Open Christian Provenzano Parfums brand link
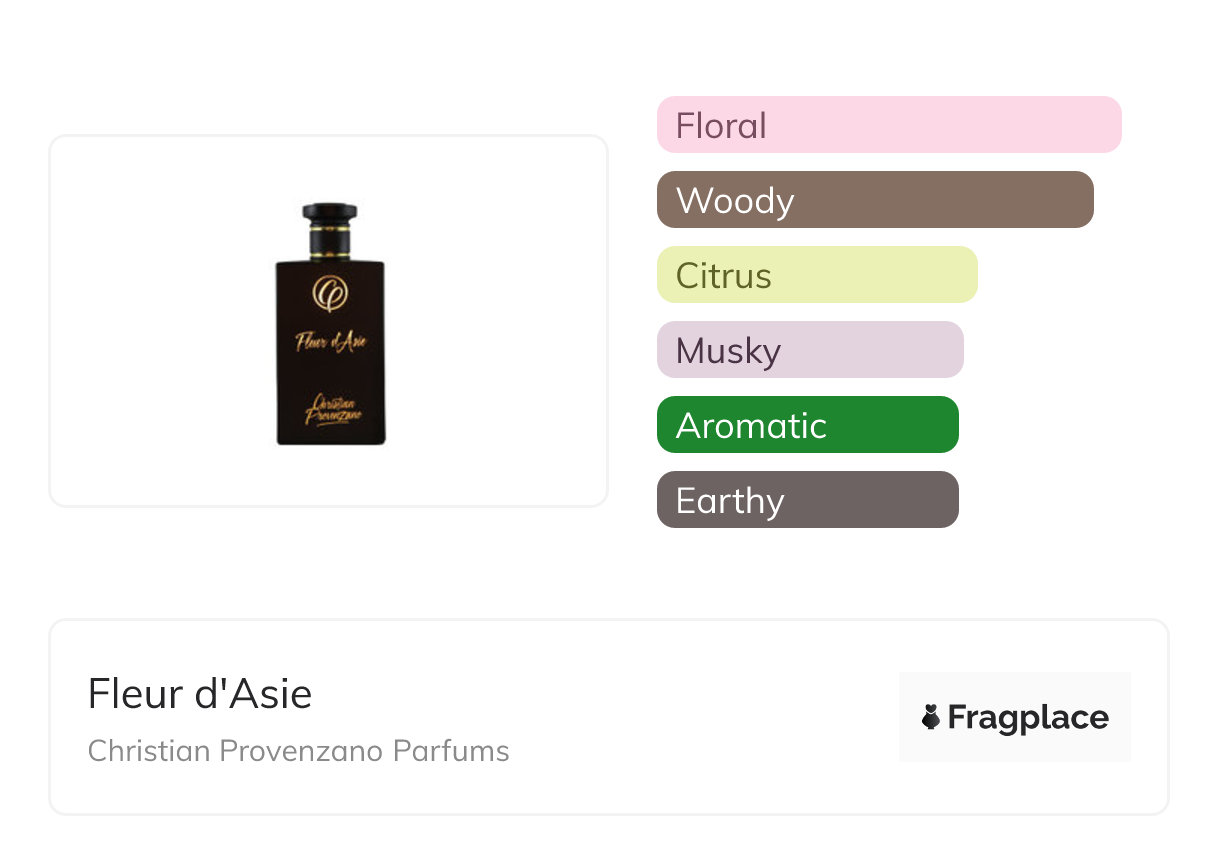 [298, 751]
